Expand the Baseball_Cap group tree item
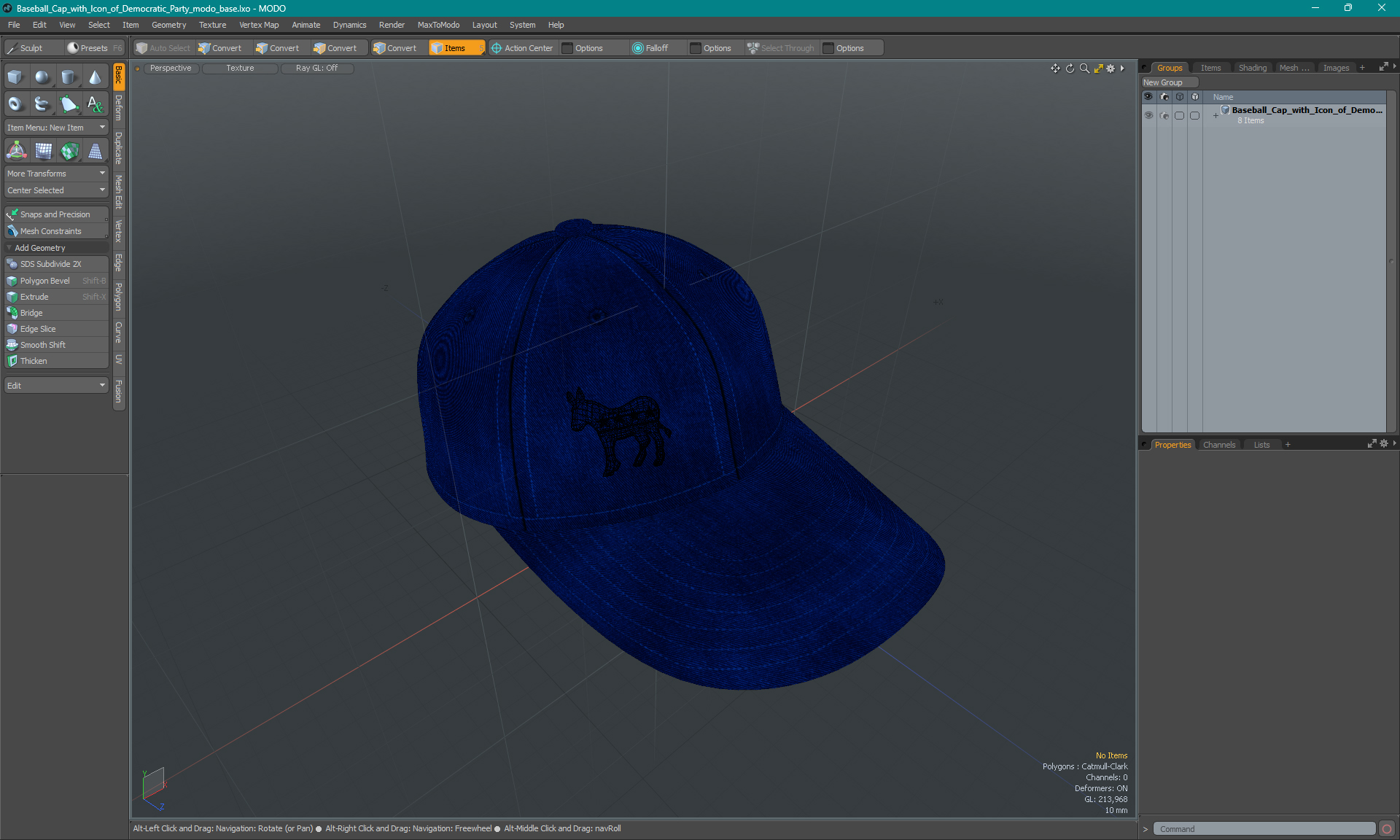Screen dimensions: 1400x840 (x=1216, y=115)
